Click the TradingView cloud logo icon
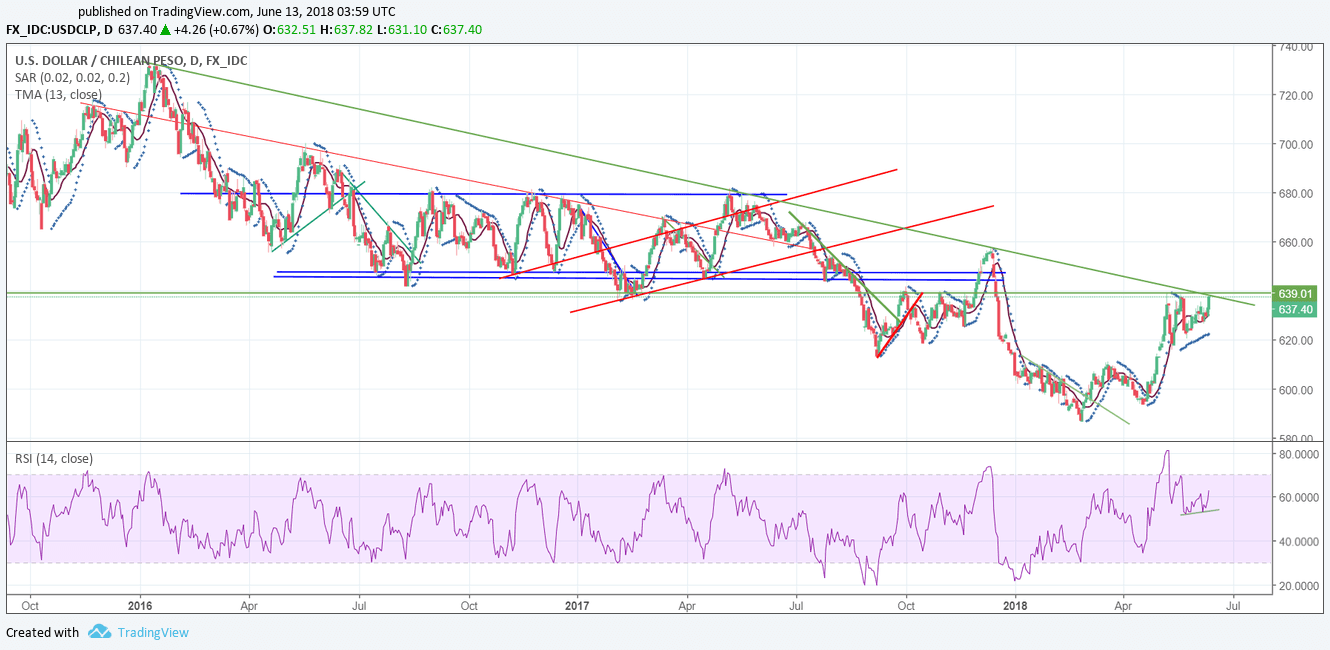 point(98,632)
